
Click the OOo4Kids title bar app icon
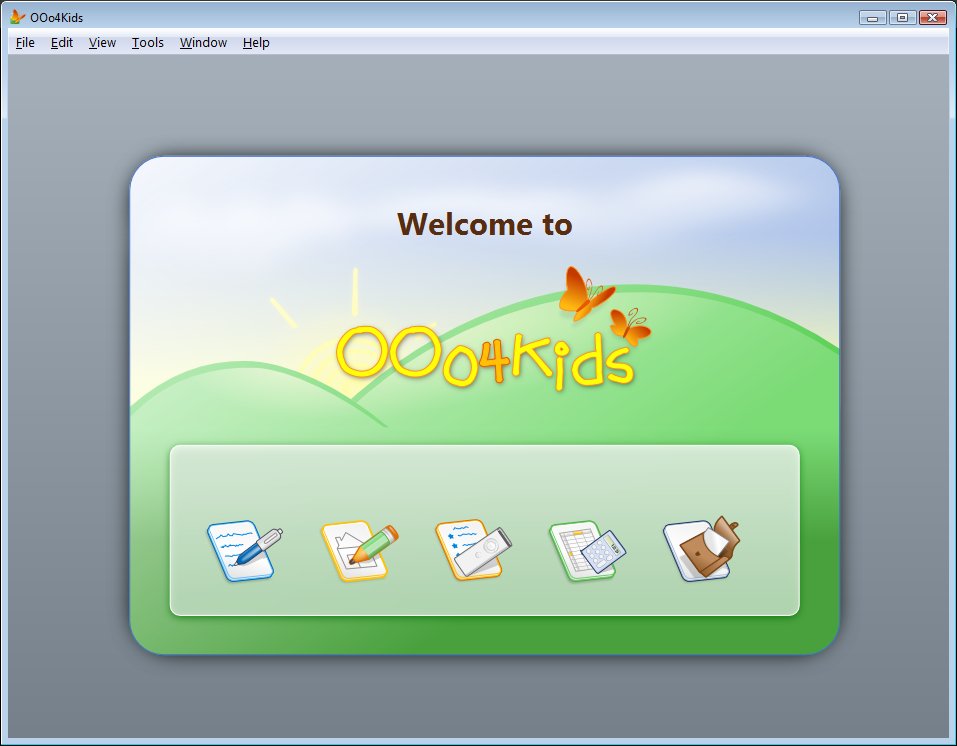[17, 17]
